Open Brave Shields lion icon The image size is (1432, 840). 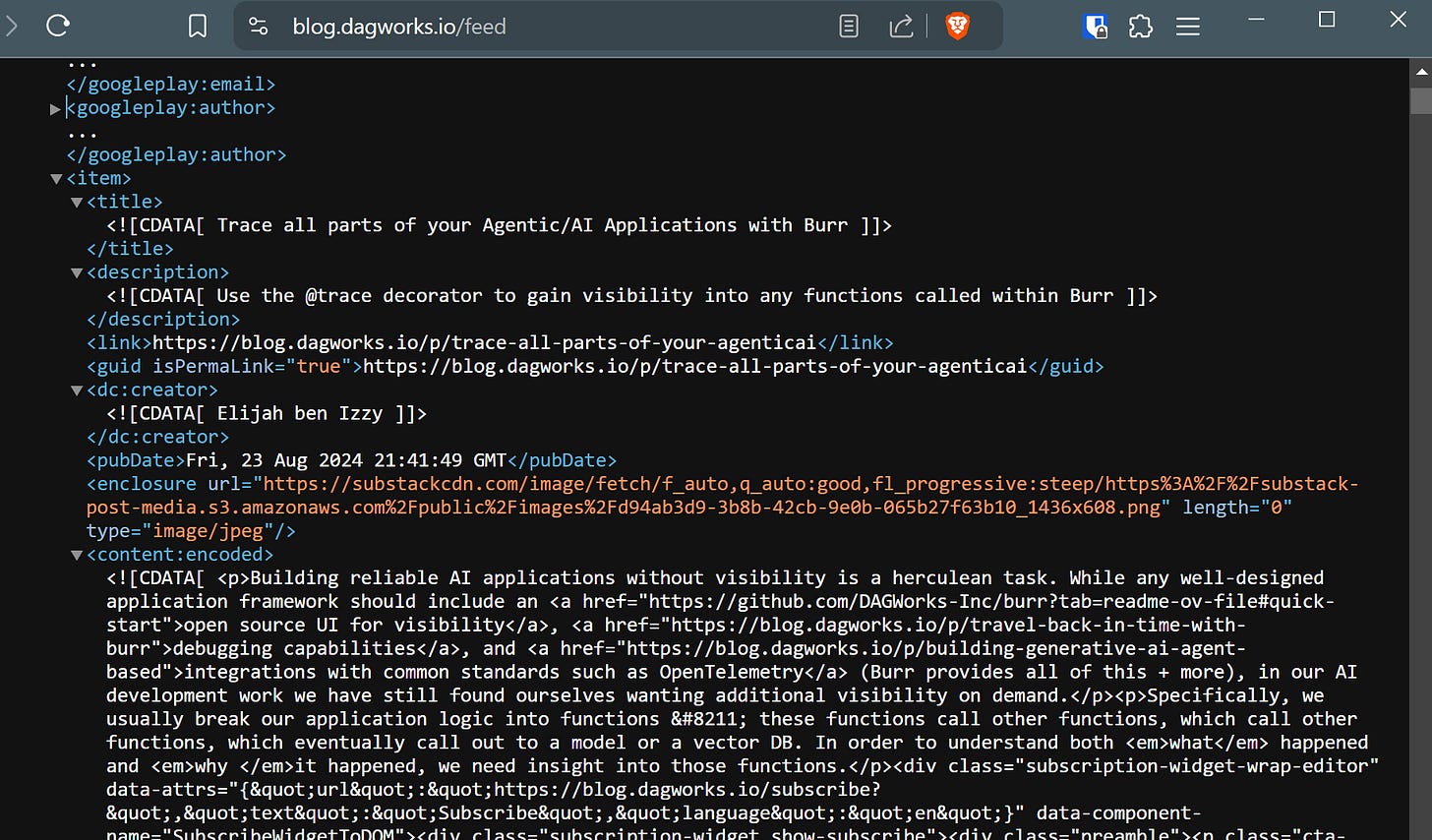(957, 26)
